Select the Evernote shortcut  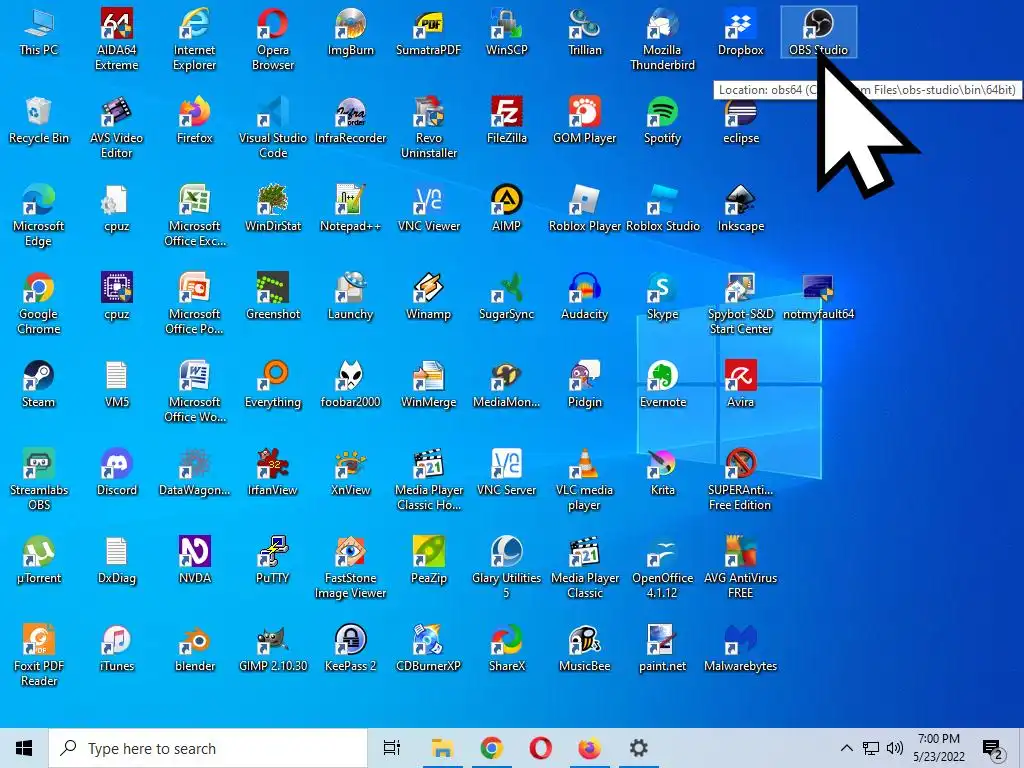pyautogui.click(x=662, y=385)
